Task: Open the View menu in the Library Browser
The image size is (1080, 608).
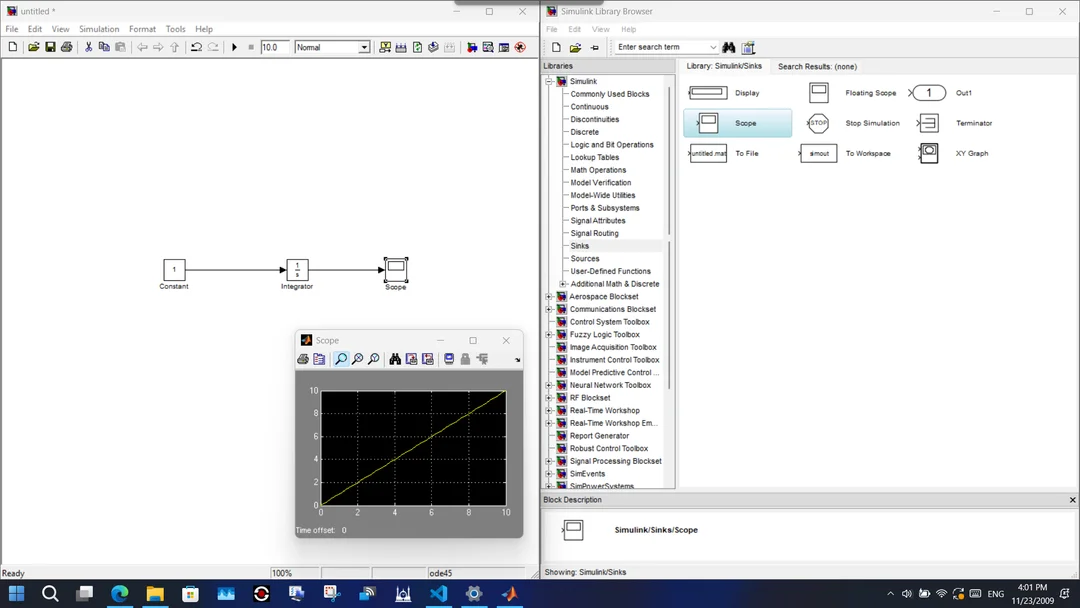Action: coord(601,29)
